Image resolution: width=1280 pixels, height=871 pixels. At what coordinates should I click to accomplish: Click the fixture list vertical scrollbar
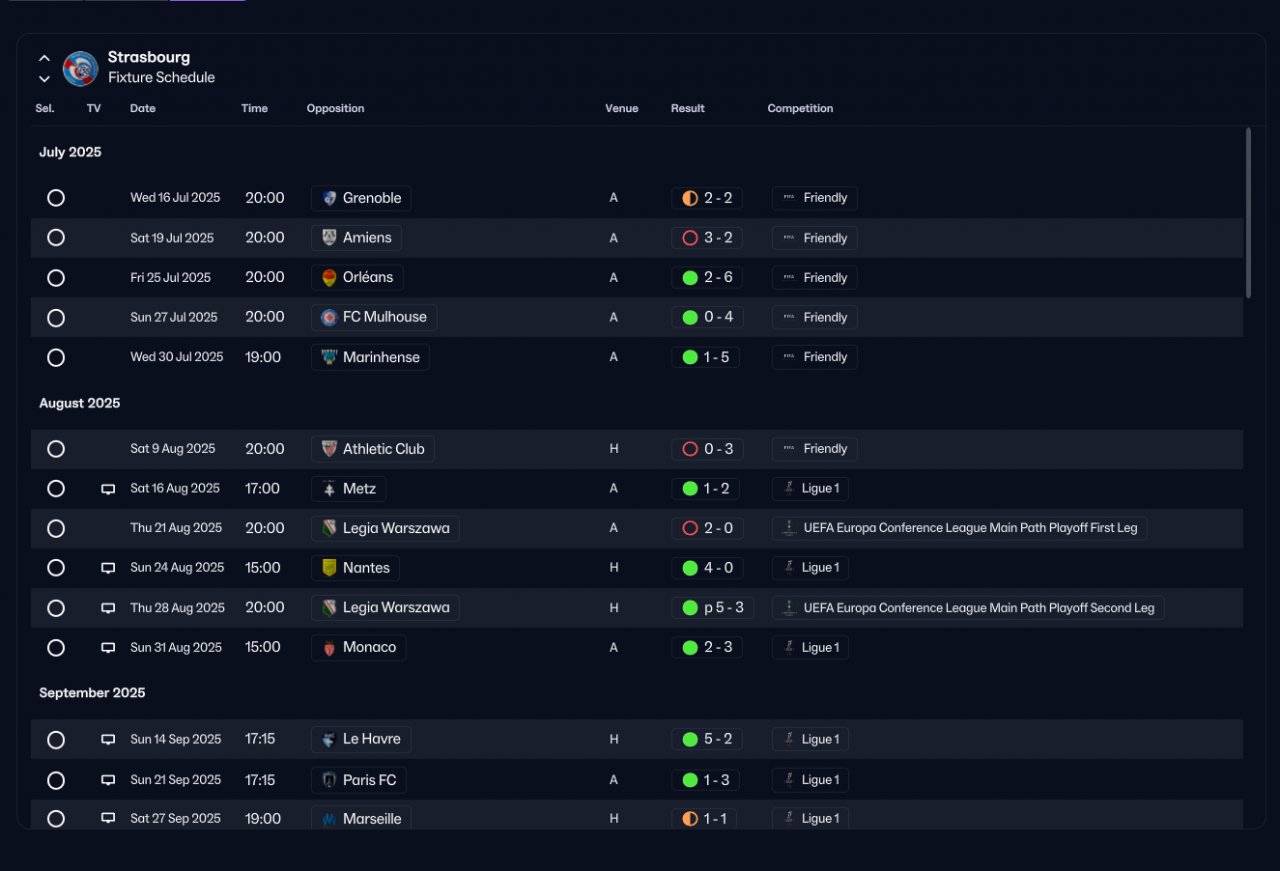[x=1248, y=212]
